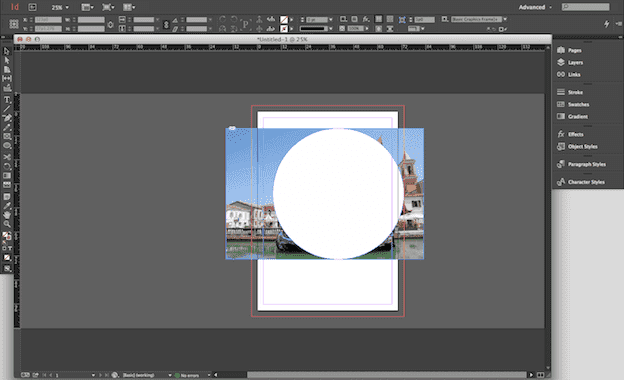Toggle constrain proportions for scaling

point(166,24)
